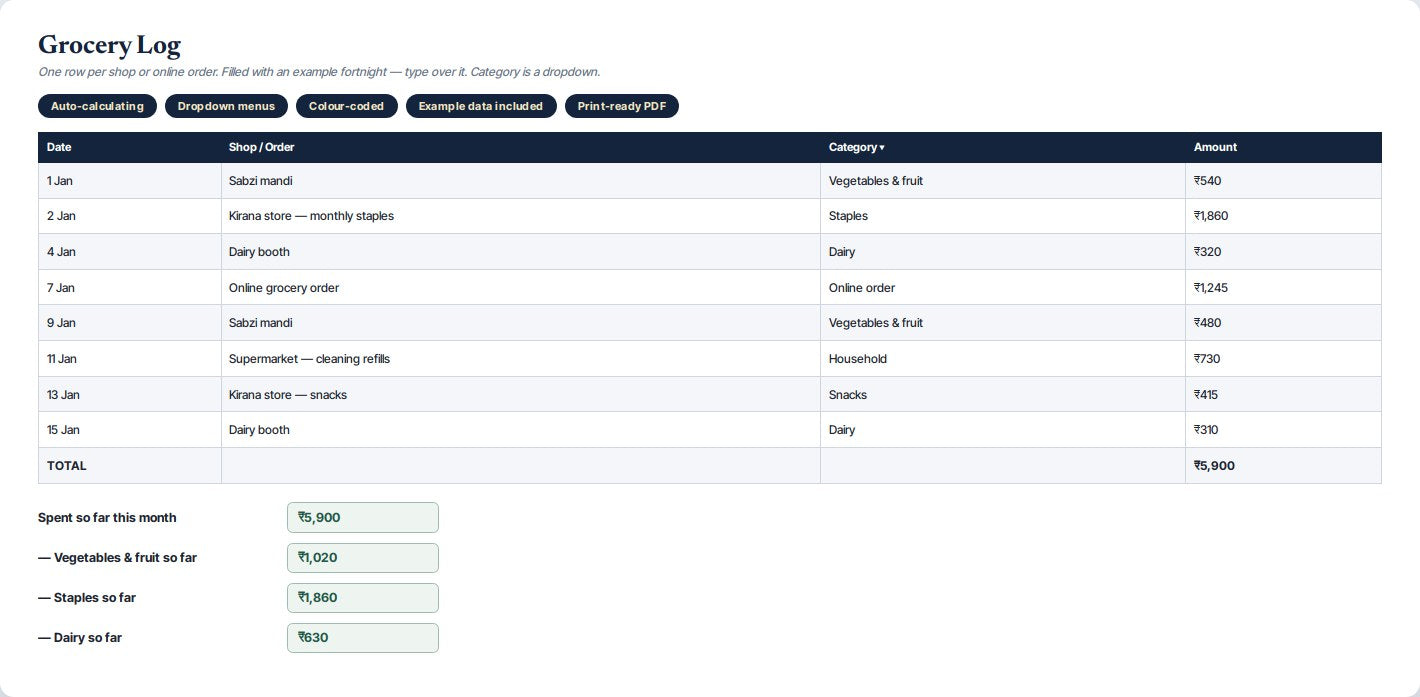Click the Dairy so far value field
The height and width of the screenshot is (697, 1420).
pyautogui.click(x=363, y=638)
